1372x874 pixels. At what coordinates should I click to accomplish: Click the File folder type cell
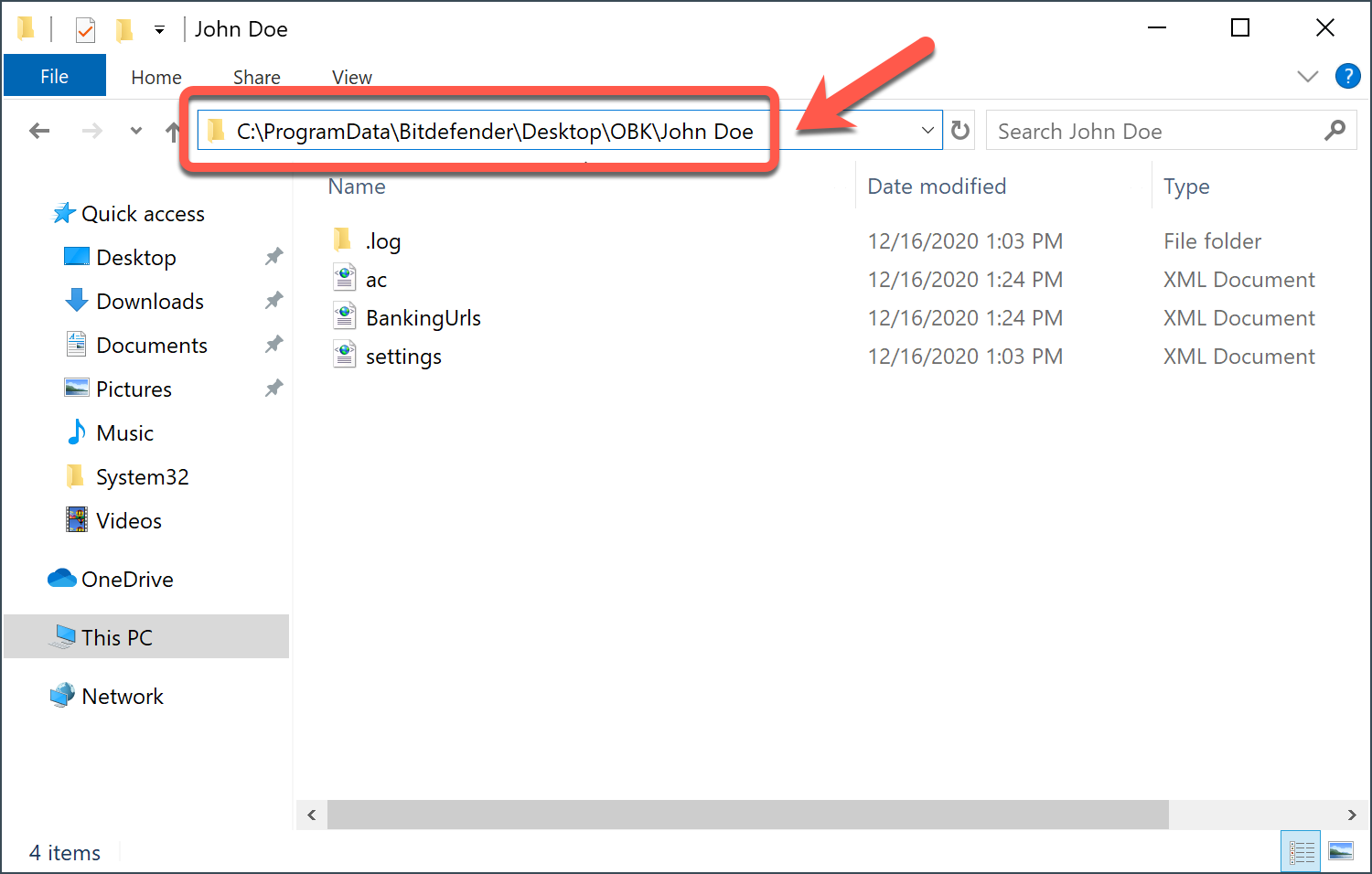coord(1212,241)
